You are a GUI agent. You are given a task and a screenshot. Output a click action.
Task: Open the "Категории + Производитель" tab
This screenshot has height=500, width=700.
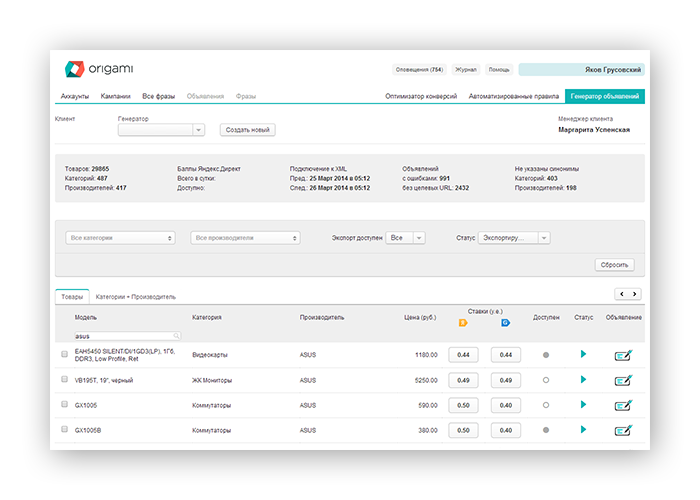pyautogui.click(x=135, y=297)
